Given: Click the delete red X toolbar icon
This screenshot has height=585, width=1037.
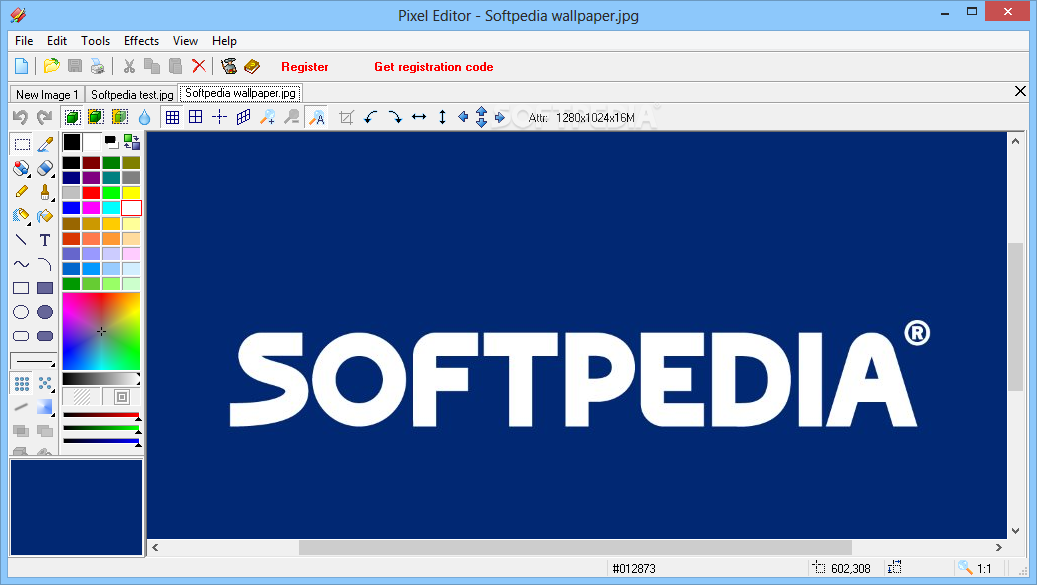Looking at the screenshot, I should pos(198,66).
